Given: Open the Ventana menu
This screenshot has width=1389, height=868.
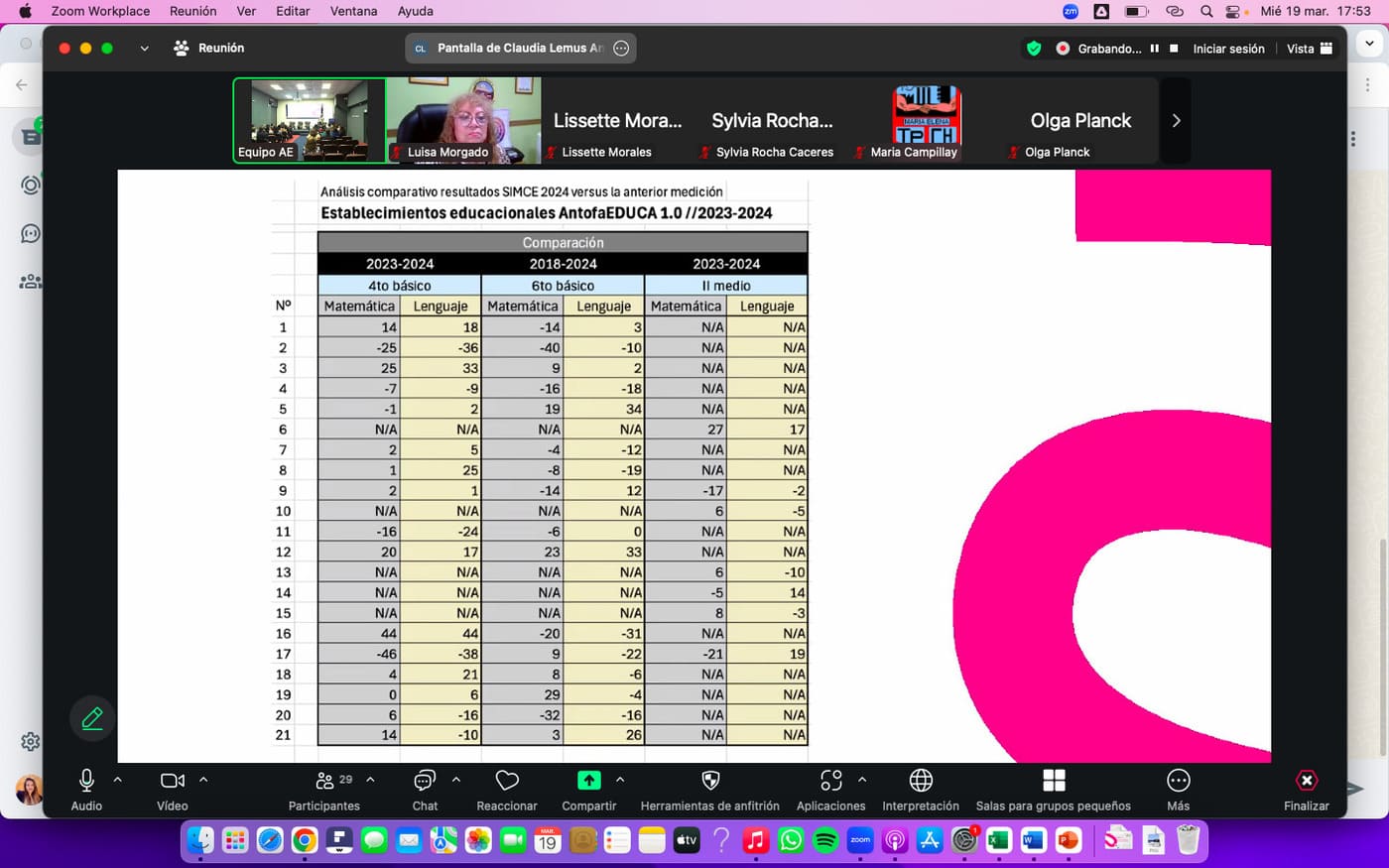Looking at the screenshot, I should click(x=353, y=11).
